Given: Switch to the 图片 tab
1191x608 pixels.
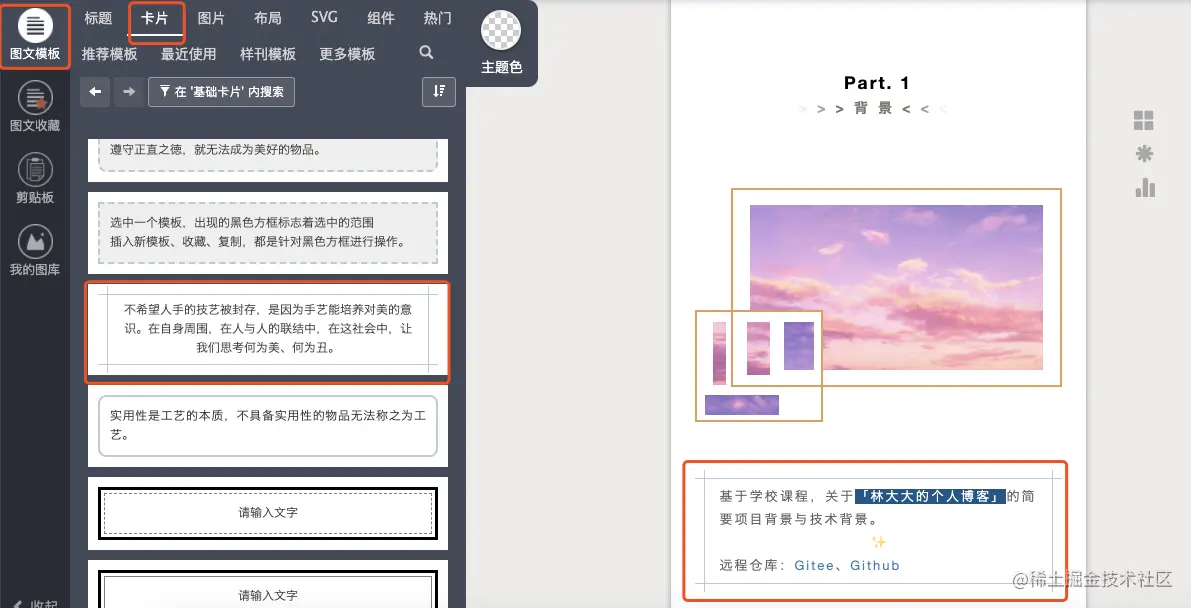Looking at the screenshot, I should pos(210,18).
